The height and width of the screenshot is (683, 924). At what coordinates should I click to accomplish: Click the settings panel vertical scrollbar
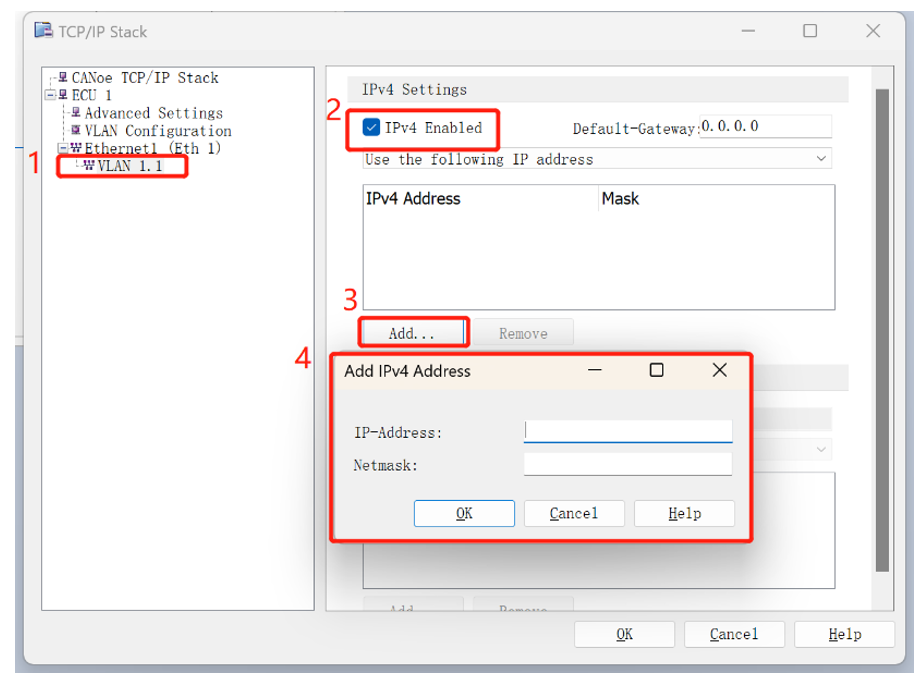(882, 330)
